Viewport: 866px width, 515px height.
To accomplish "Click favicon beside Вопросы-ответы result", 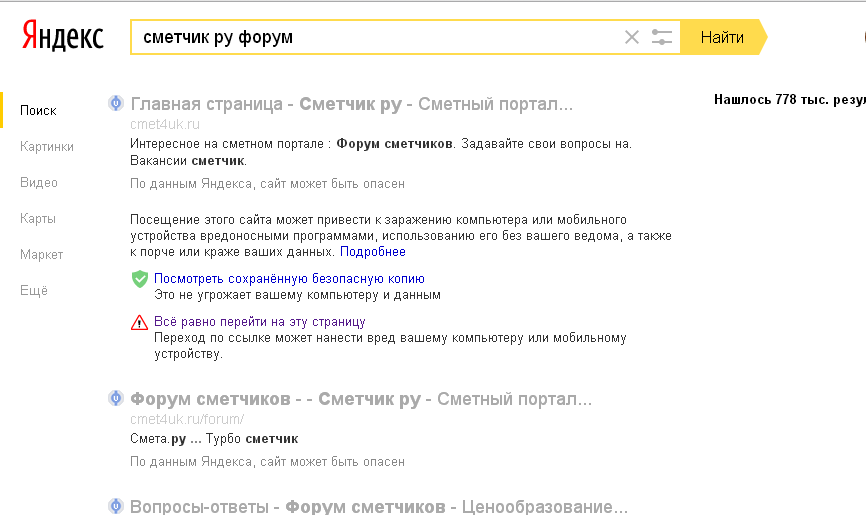I will (x=115, y=506).
